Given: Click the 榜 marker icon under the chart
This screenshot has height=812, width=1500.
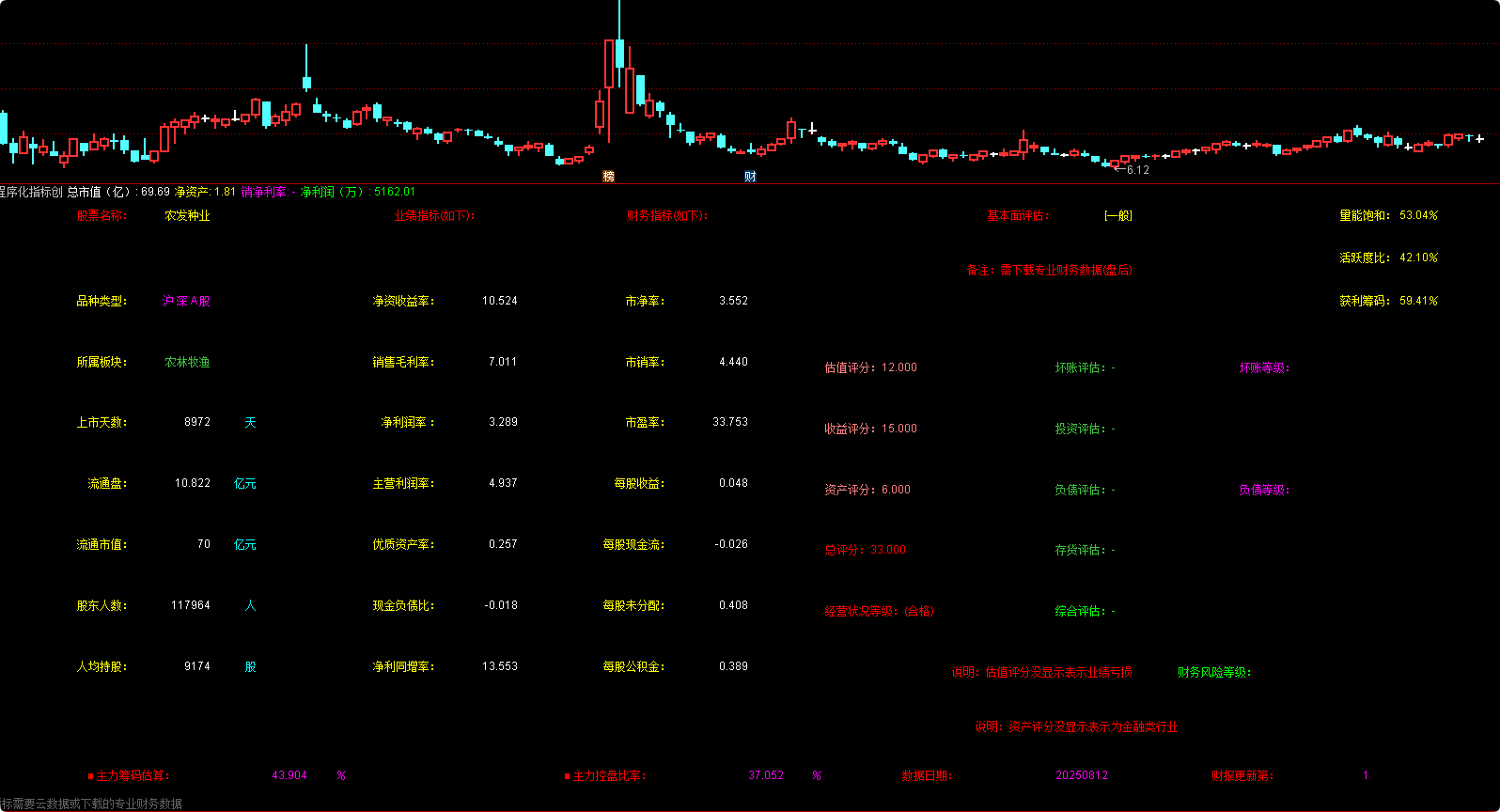Looking at the screenshot, I should click(608, 176).
